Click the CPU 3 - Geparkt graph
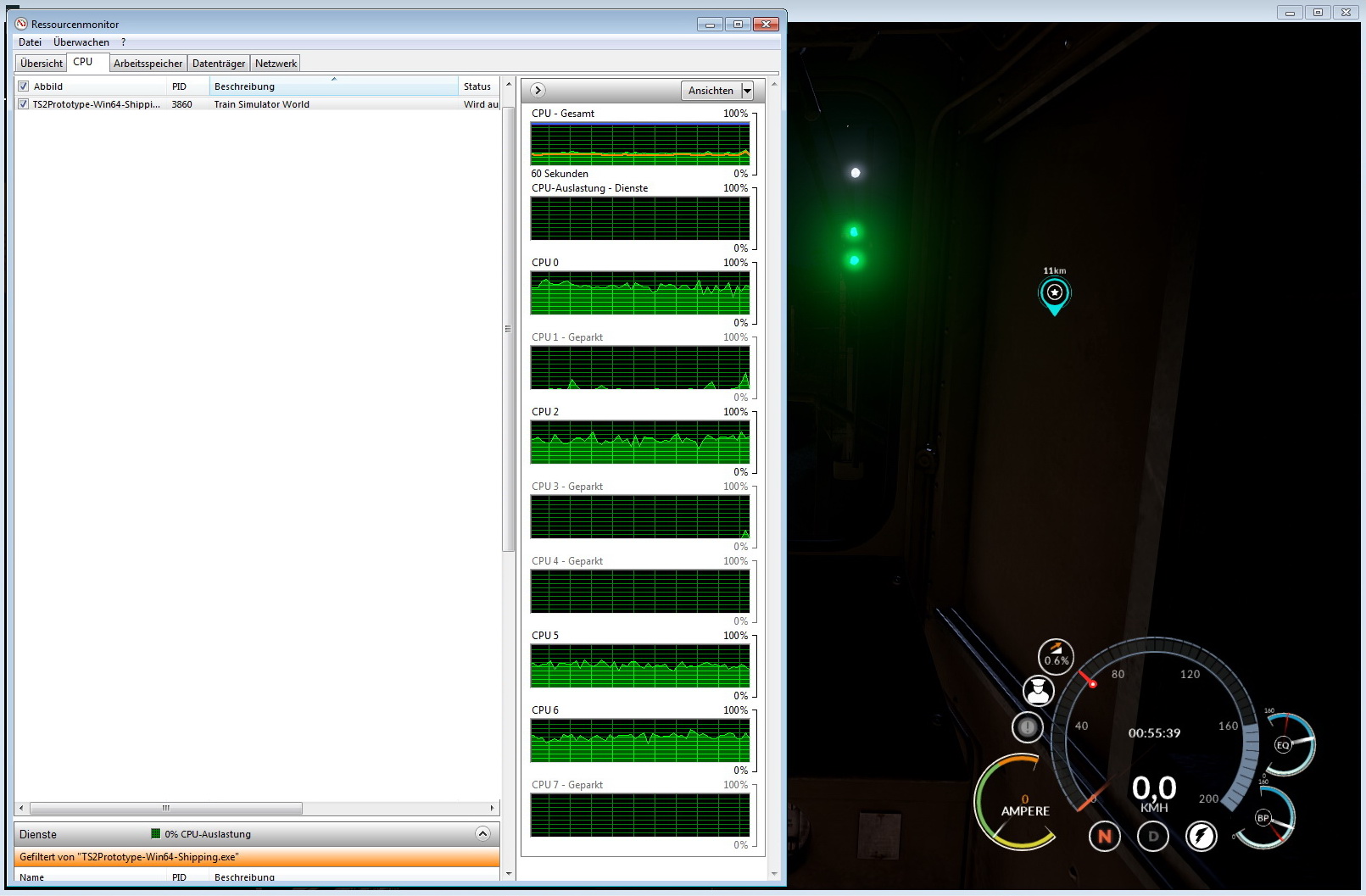1366x896 pixels. click(x=640, y=516)
